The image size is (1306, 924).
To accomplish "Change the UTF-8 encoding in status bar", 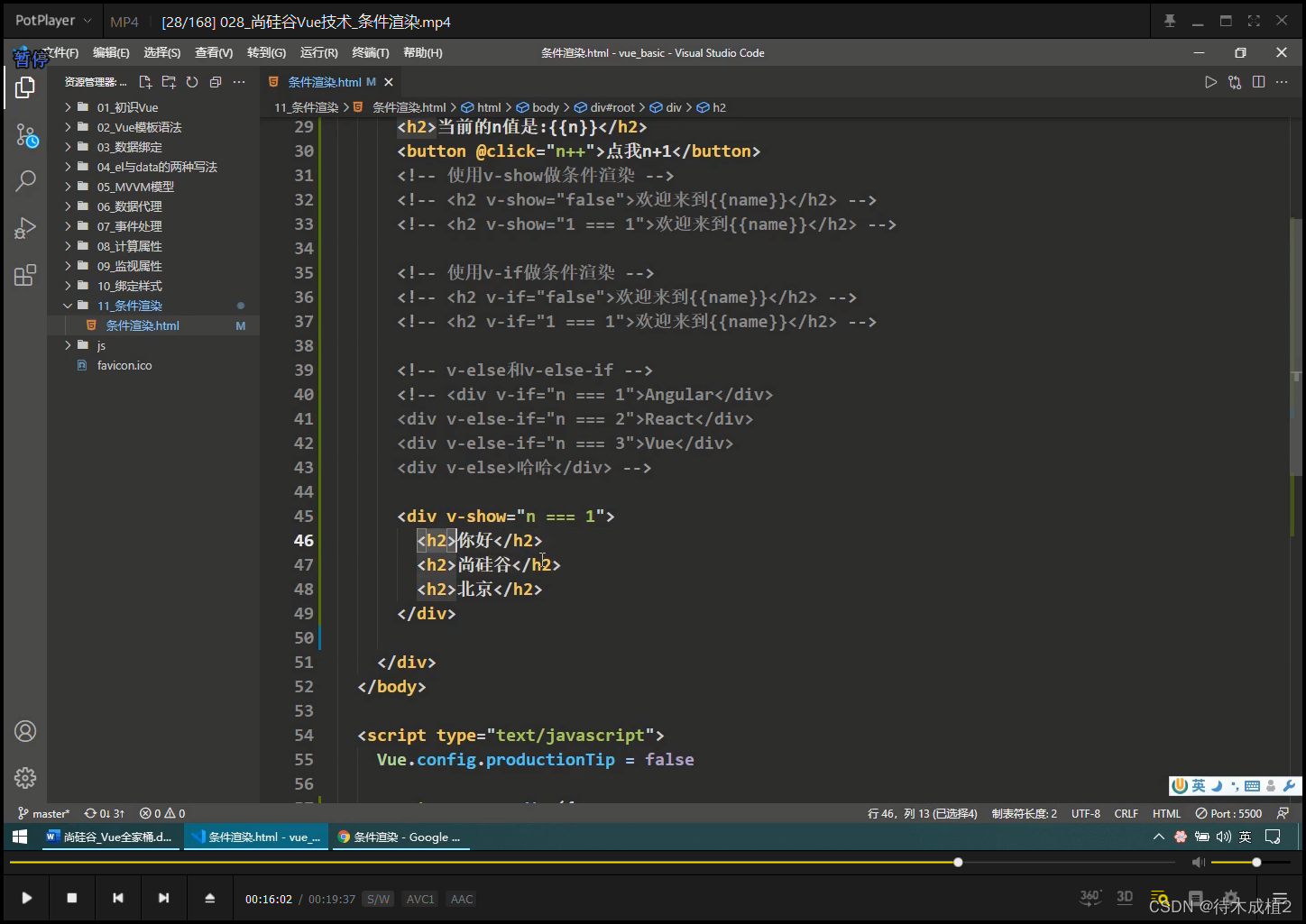I will click(x=1085, y=813).
